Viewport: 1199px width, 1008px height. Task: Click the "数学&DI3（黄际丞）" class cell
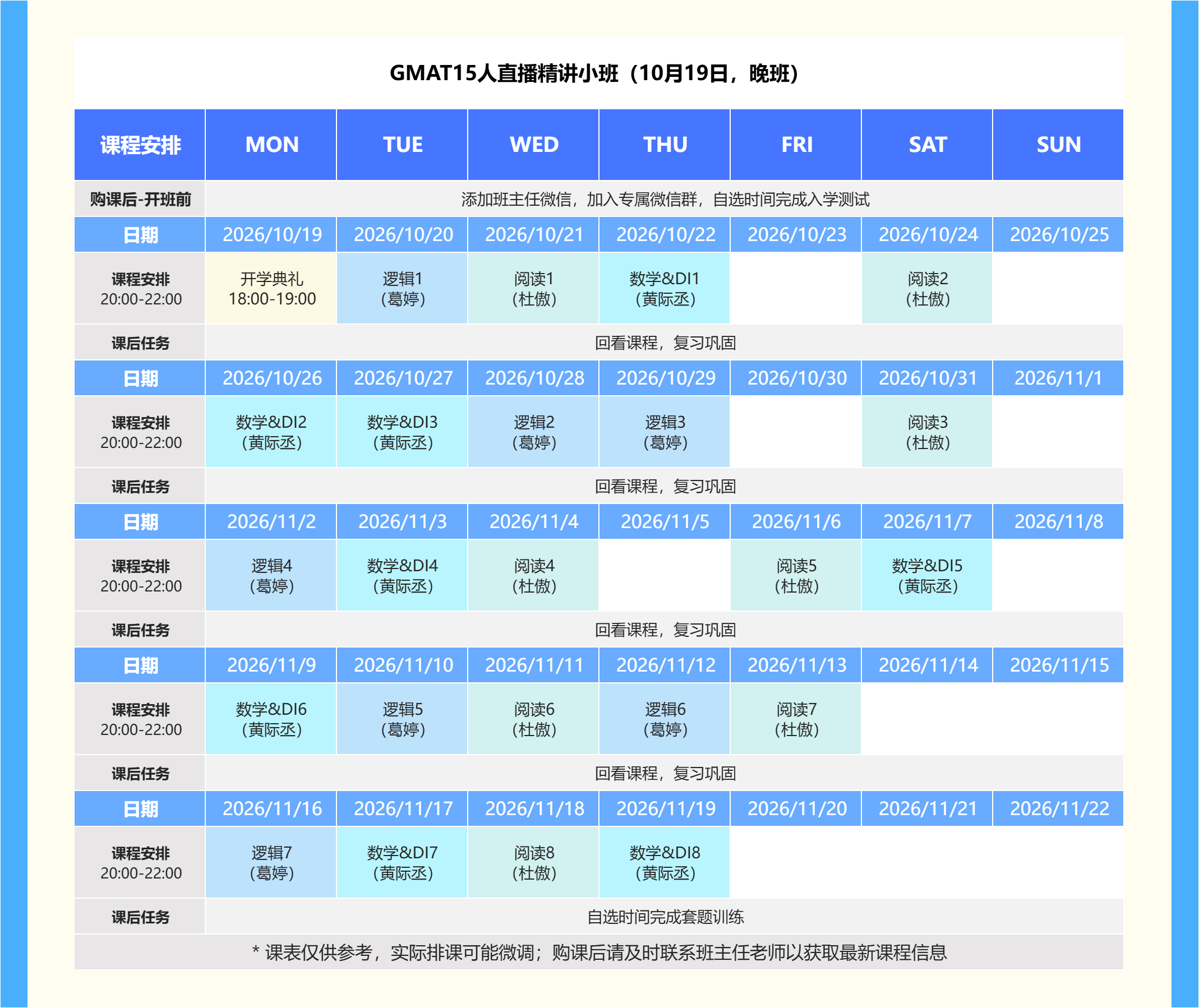402,432
